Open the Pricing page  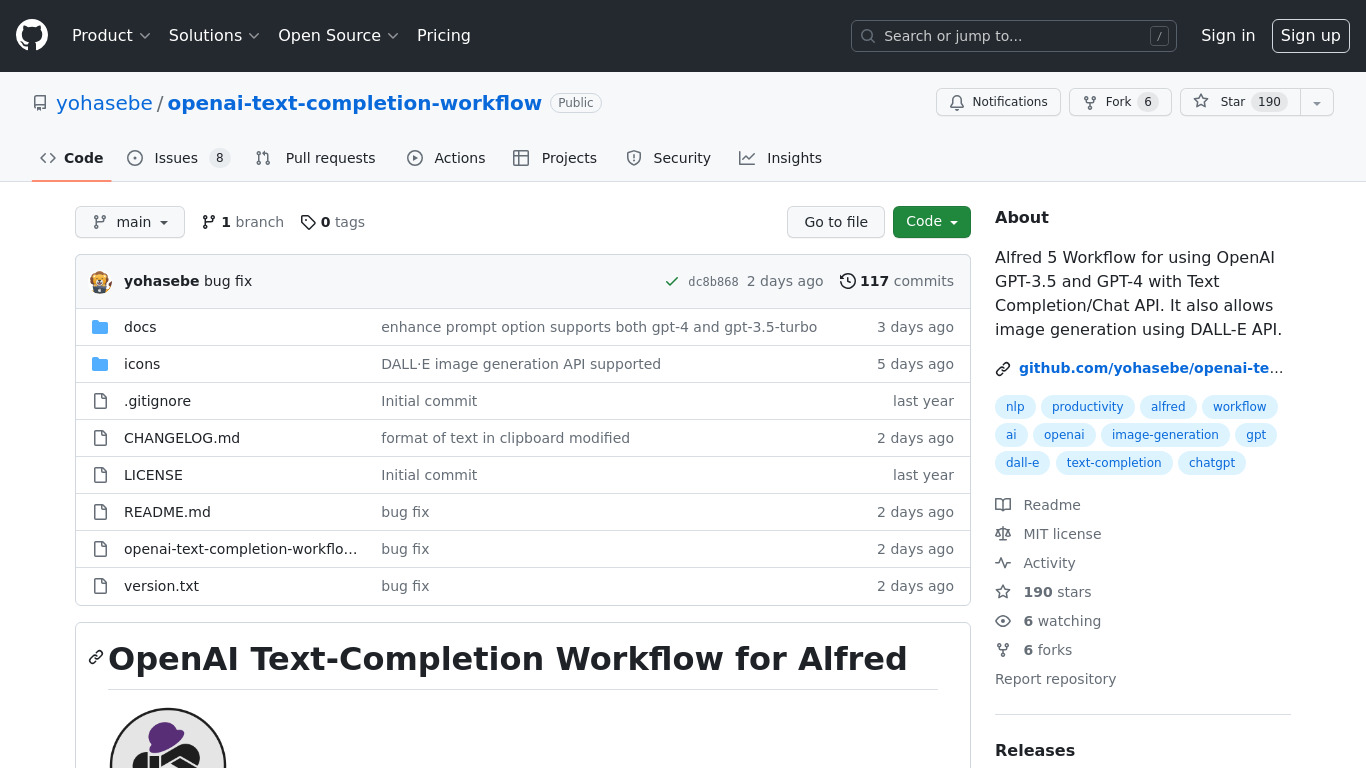[444, 35]
